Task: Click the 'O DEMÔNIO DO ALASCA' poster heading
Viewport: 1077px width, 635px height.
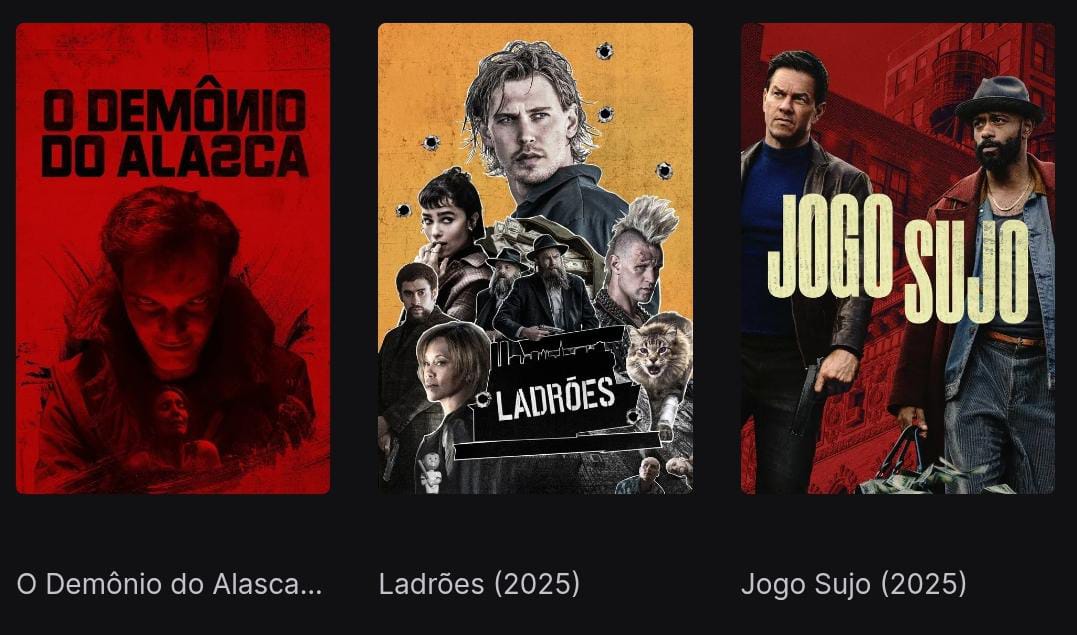Action: click(174, 134)
